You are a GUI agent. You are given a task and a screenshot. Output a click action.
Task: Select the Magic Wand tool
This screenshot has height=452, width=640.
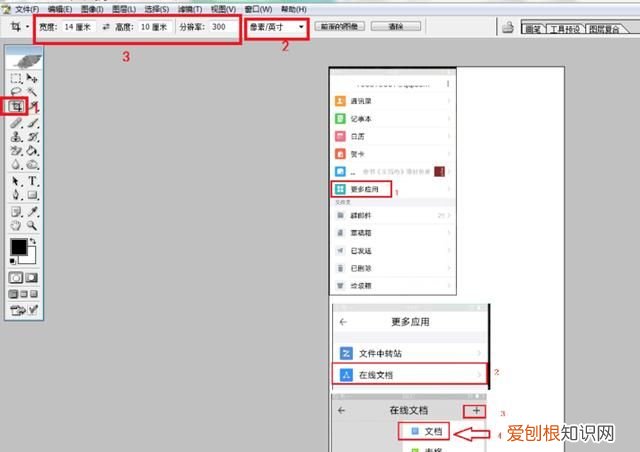(x=32, y=92)
